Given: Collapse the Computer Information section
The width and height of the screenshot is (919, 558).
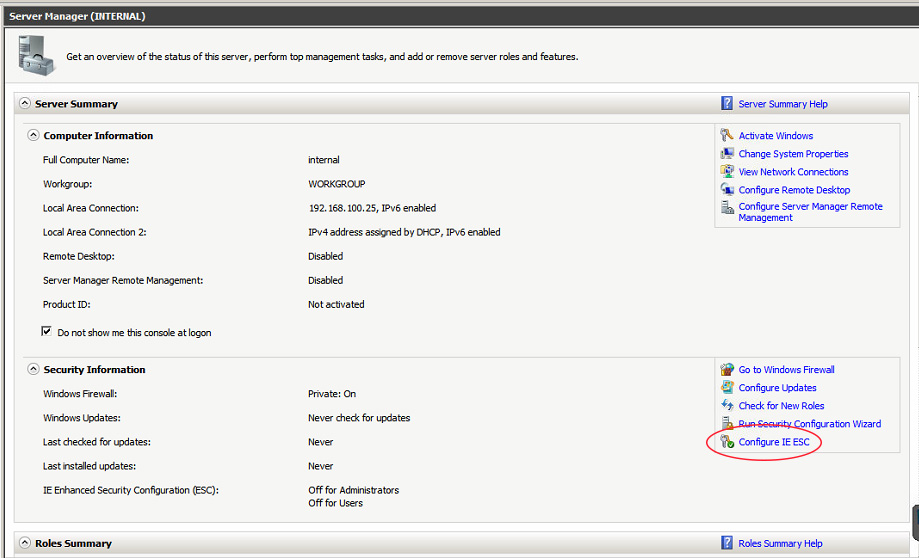Looking at the screenshot, I should coord(33,135).
